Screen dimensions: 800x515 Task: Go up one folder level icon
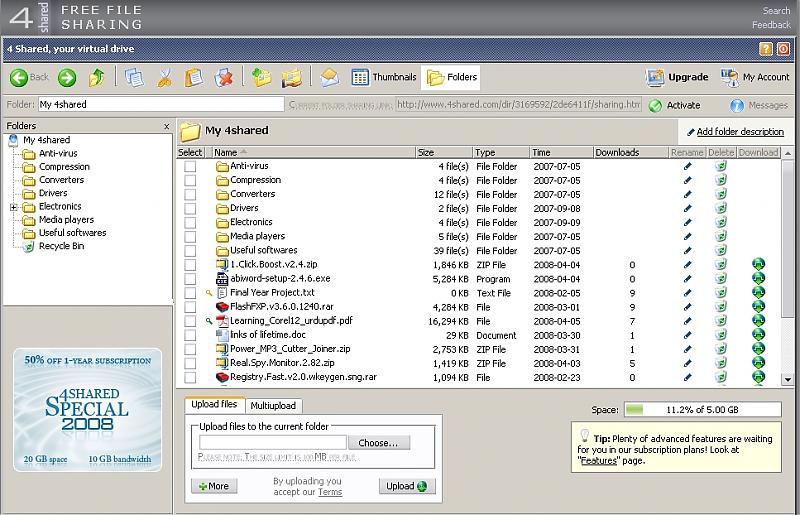point(96,78)
